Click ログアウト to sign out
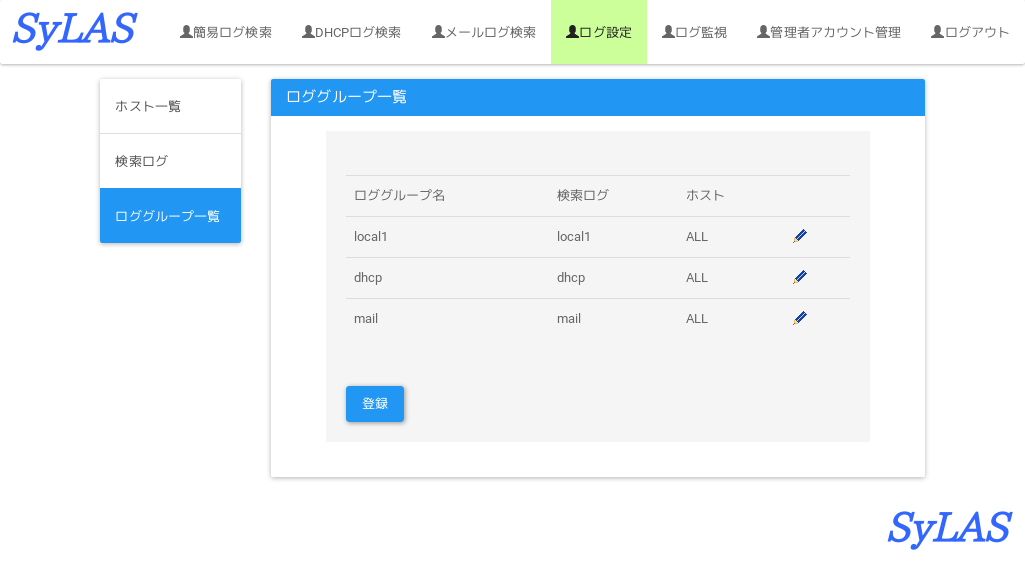Viewport: 1025px width, 562px height. [x=970, y=32]
